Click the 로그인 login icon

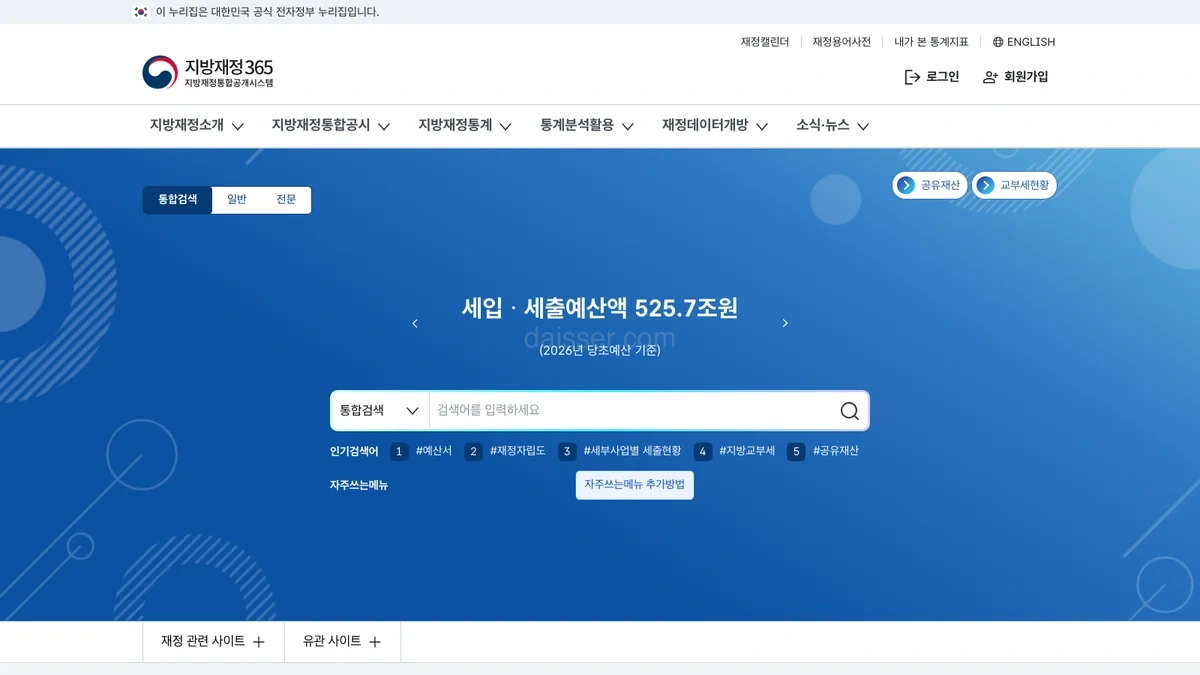[912, 77]
